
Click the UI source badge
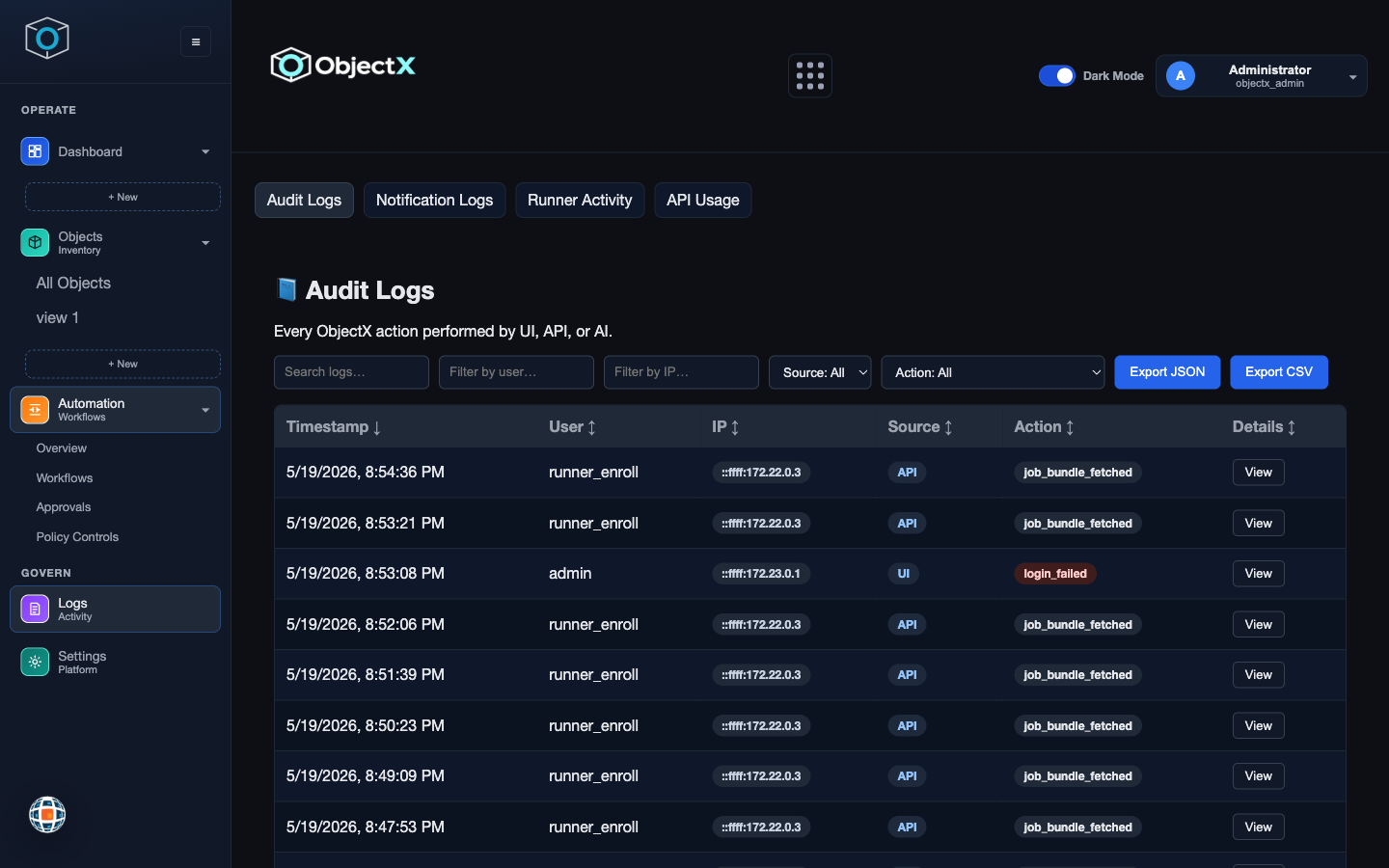coord(904,574)
